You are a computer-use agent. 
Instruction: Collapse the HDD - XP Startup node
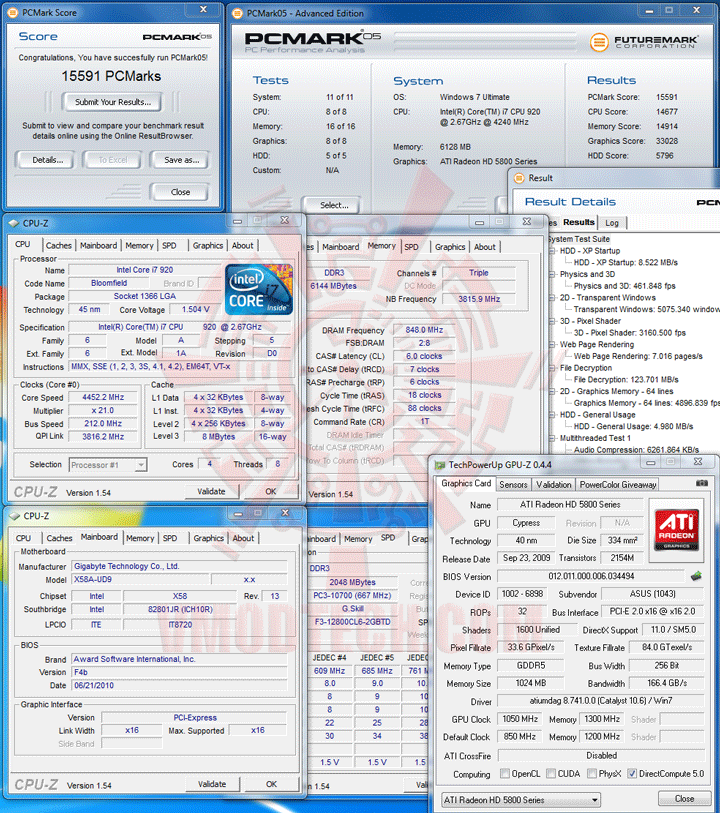(x=553, y=251)
